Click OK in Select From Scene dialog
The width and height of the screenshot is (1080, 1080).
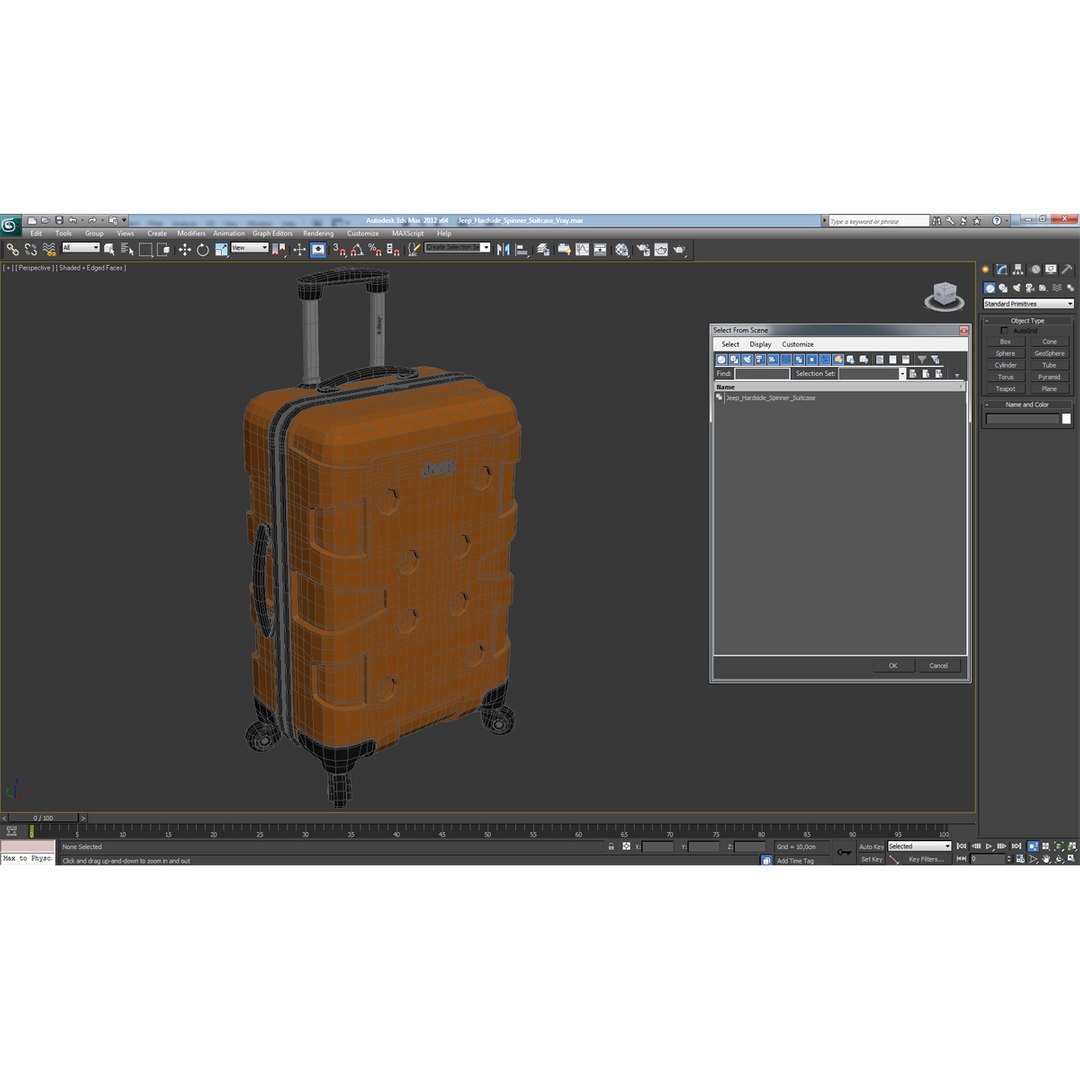(893, 666)
